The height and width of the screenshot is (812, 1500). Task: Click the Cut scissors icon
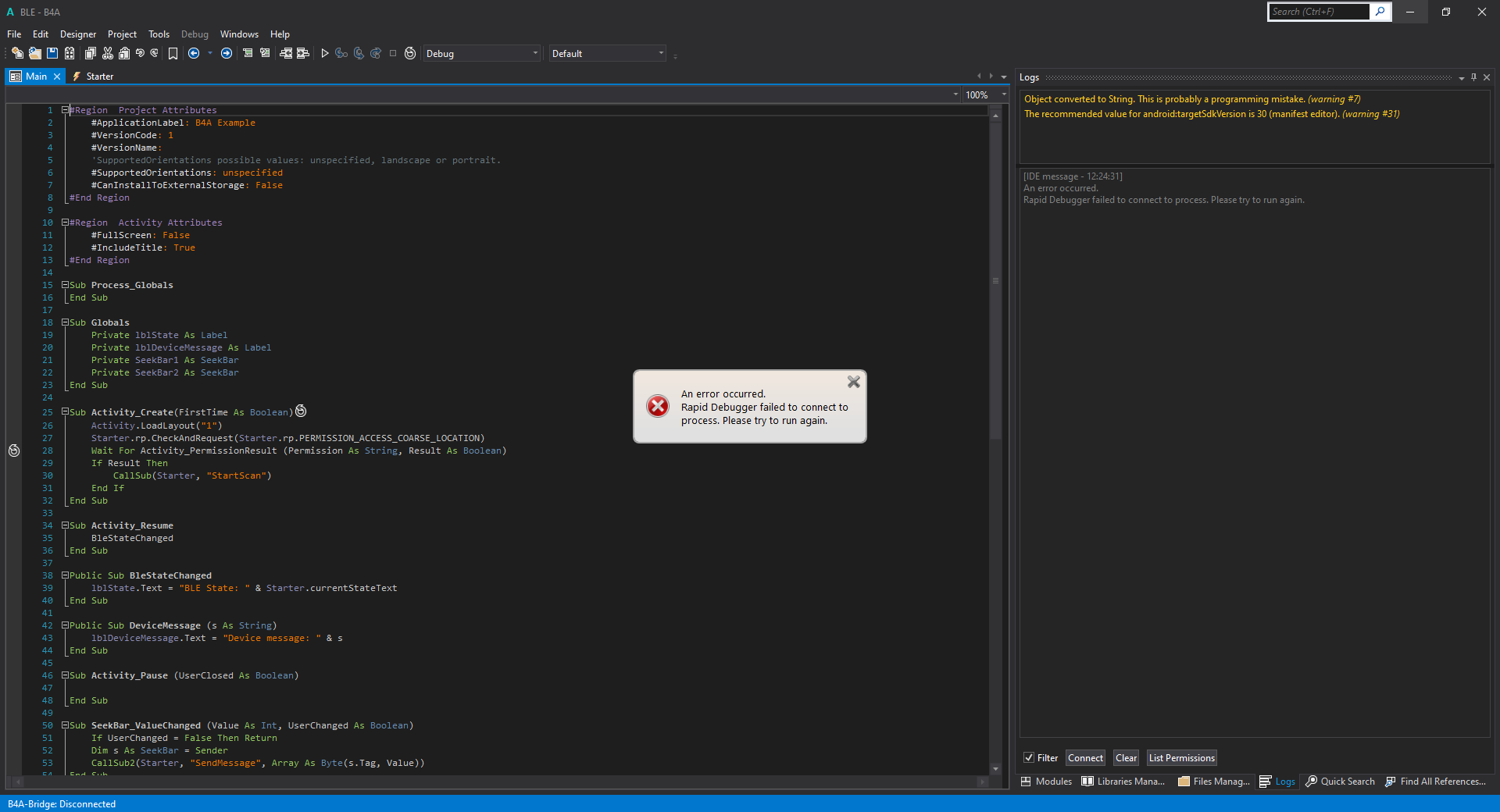(108, 54)
